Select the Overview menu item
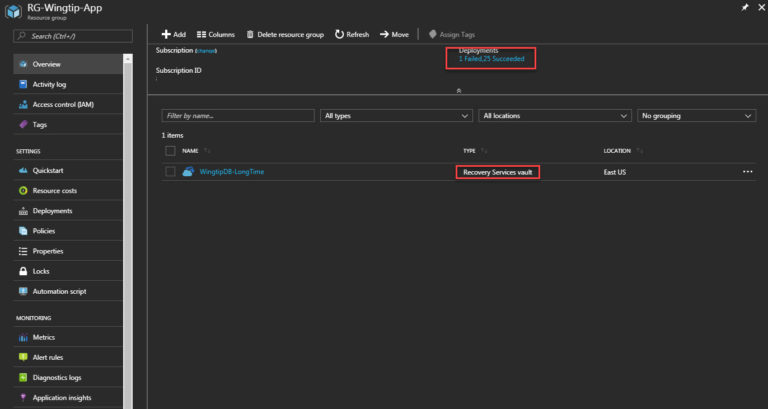Image resolution: width=768 pixels, height=409 pixels. 68,64
